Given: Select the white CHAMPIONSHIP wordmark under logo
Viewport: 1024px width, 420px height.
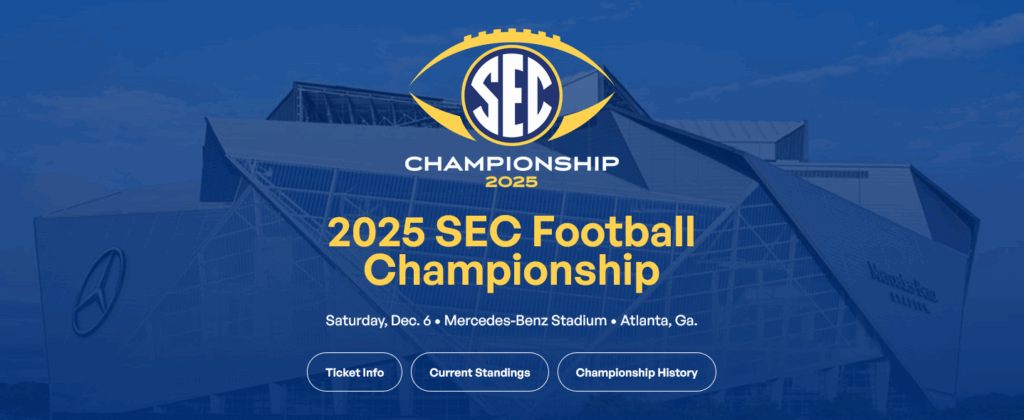Looking at the screenshot, I should [x=511, y=163].
